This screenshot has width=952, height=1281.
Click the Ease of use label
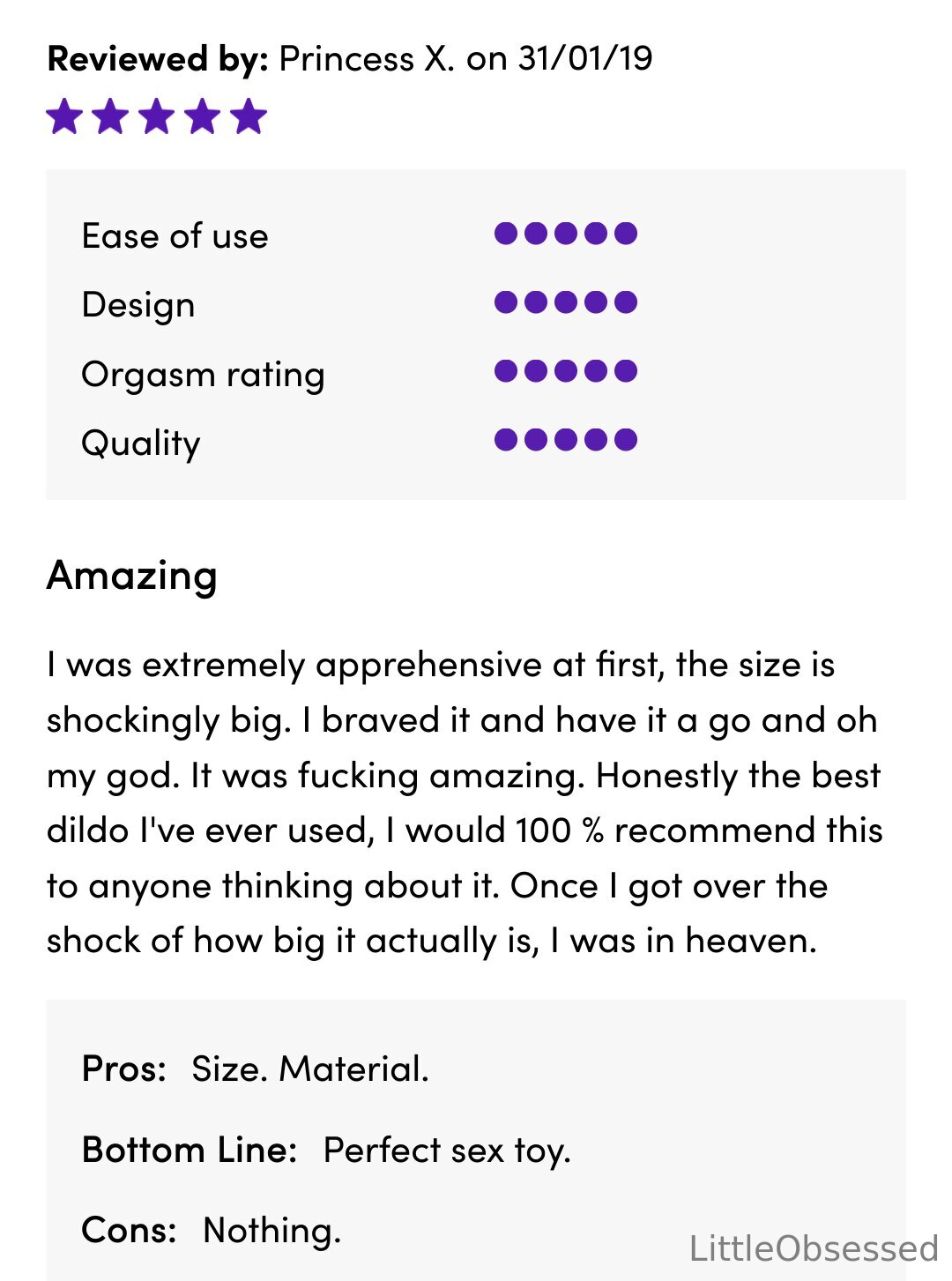[175, 236]
